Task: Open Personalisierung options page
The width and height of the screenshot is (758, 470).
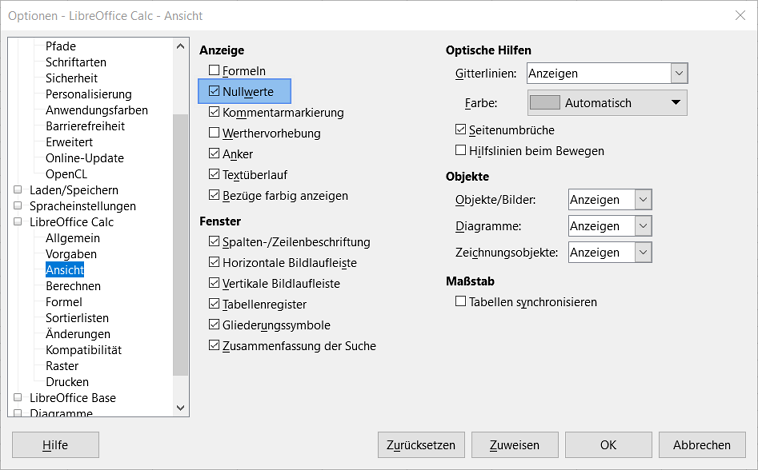Action: (88, 94)
